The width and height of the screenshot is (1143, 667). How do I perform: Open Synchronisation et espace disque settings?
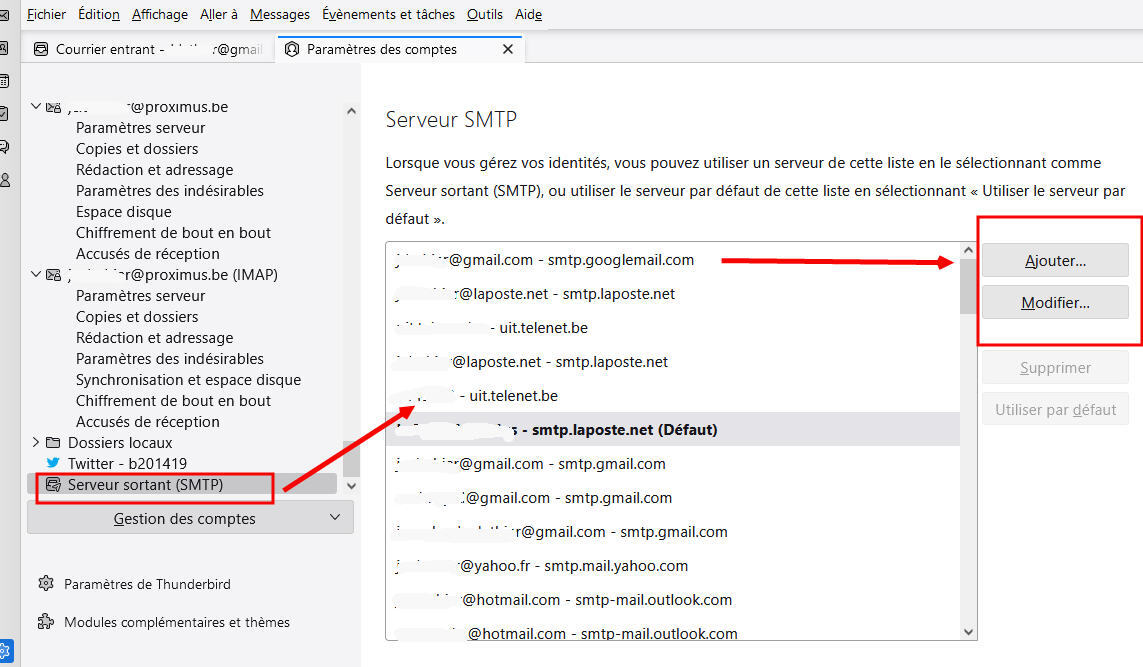click(x=188, y=380)
